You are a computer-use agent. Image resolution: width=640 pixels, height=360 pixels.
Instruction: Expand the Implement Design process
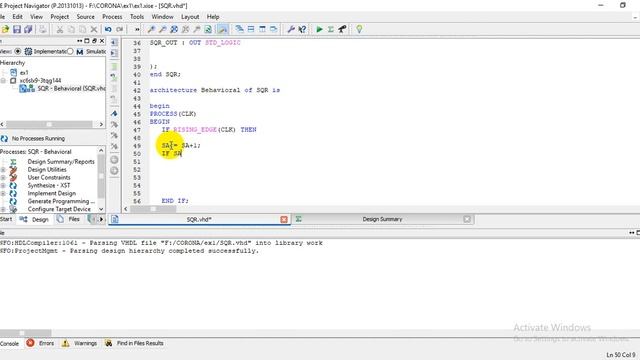point(3,193)
